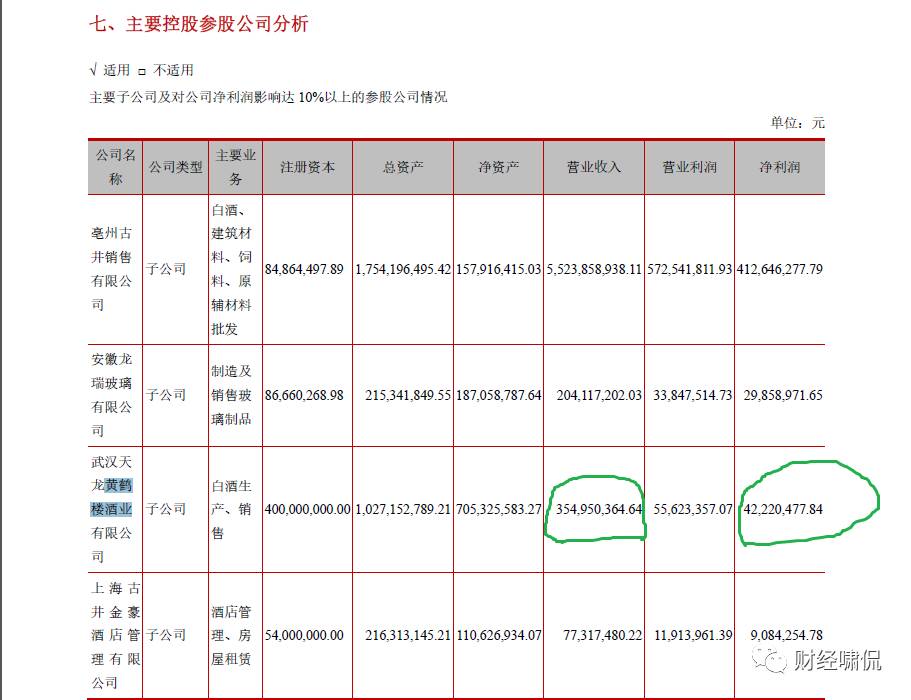Click net assets 187,058,787.64
Image resolution: width=911 pixels, height=700 pixels.
point(498,396)
